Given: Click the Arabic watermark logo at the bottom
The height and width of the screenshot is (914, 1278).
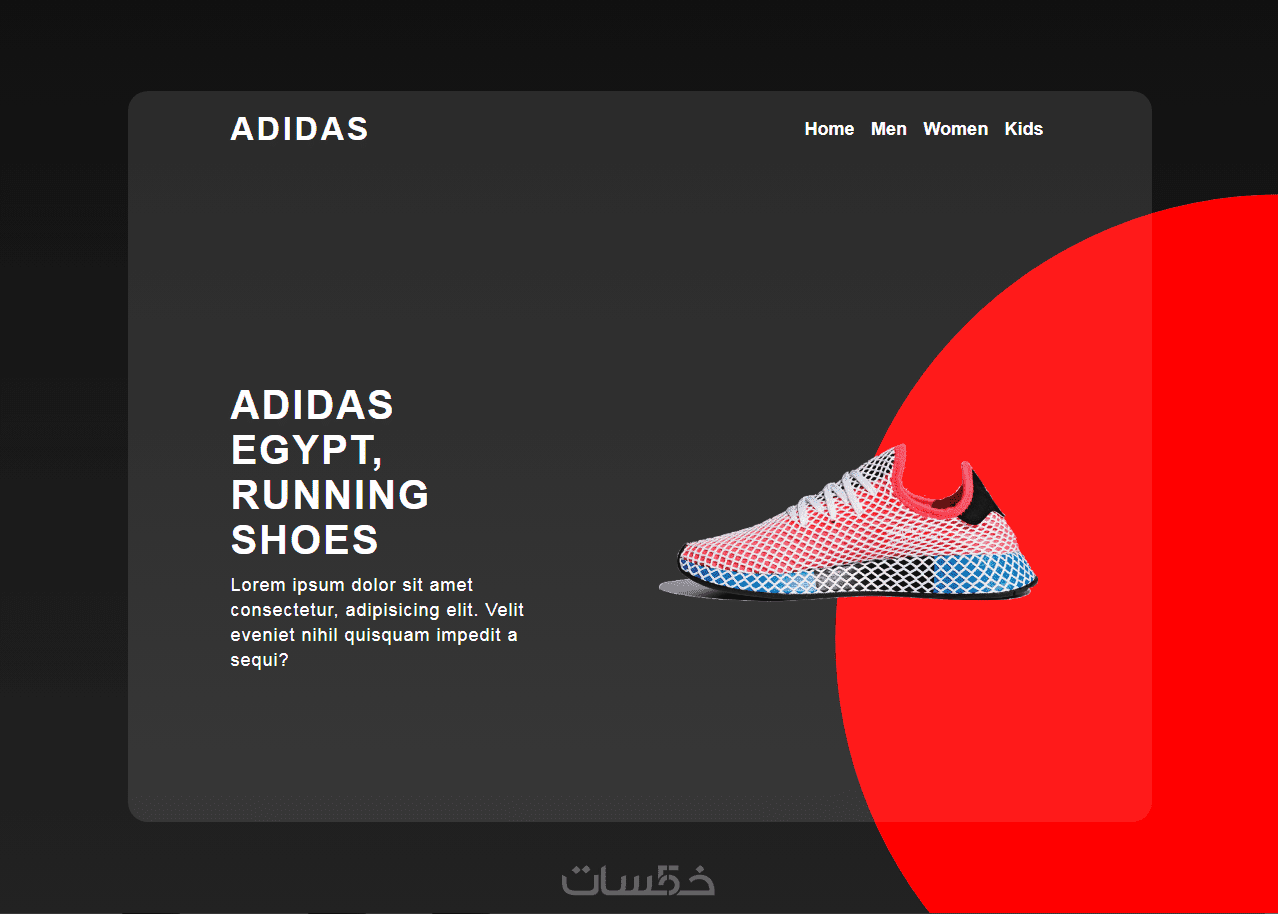Looking at the screenshot, I should [638, 878].
